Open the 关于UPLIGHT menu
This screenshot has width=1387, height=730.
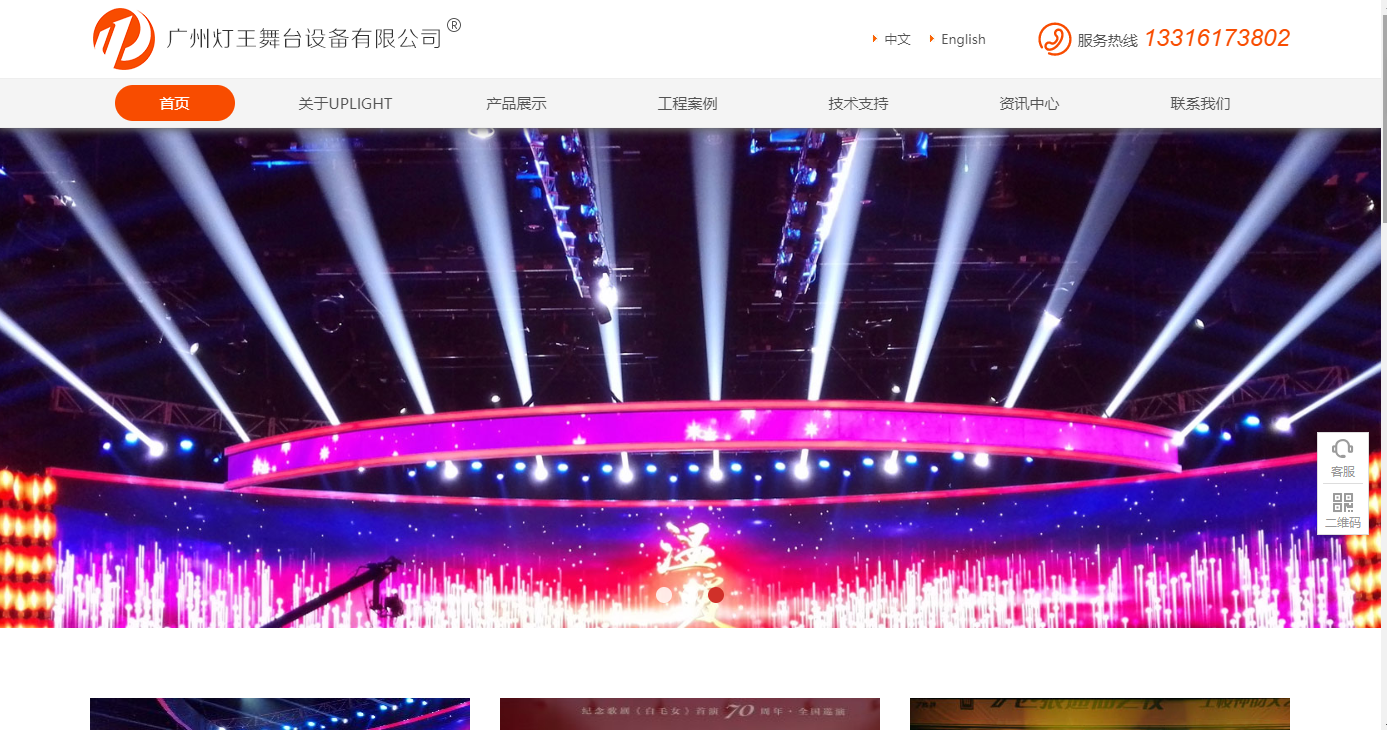tap(345, 103)
